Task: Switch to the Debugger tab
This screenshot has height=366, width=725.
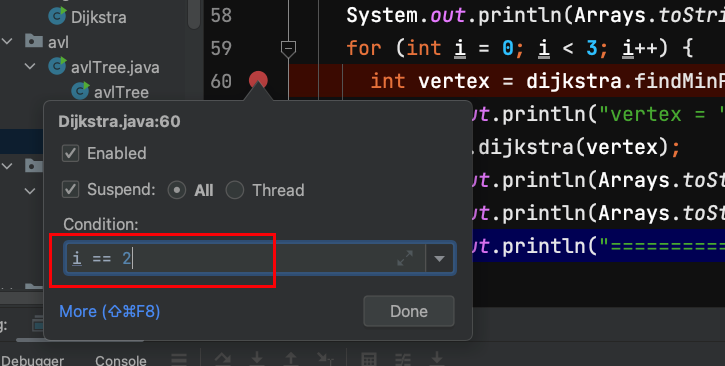Action: coord(32,360)
